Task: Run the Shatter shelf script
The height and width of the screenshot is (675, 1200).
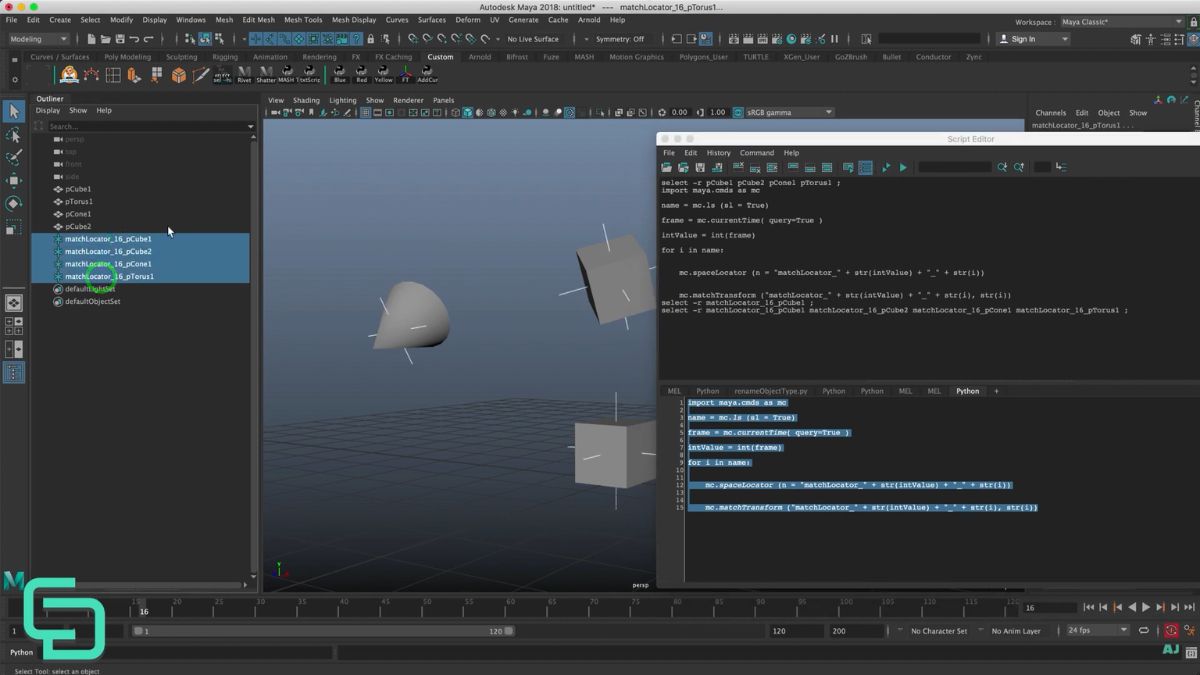Action: [265, 74]
